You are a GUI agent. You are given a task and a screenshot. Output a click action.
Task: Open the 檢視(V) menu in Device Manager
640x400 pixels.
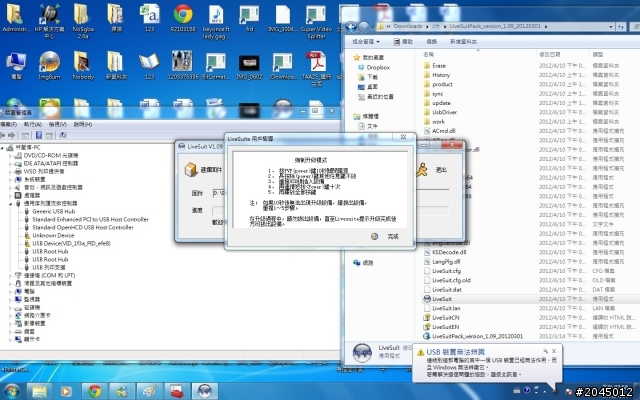point(58,124)
